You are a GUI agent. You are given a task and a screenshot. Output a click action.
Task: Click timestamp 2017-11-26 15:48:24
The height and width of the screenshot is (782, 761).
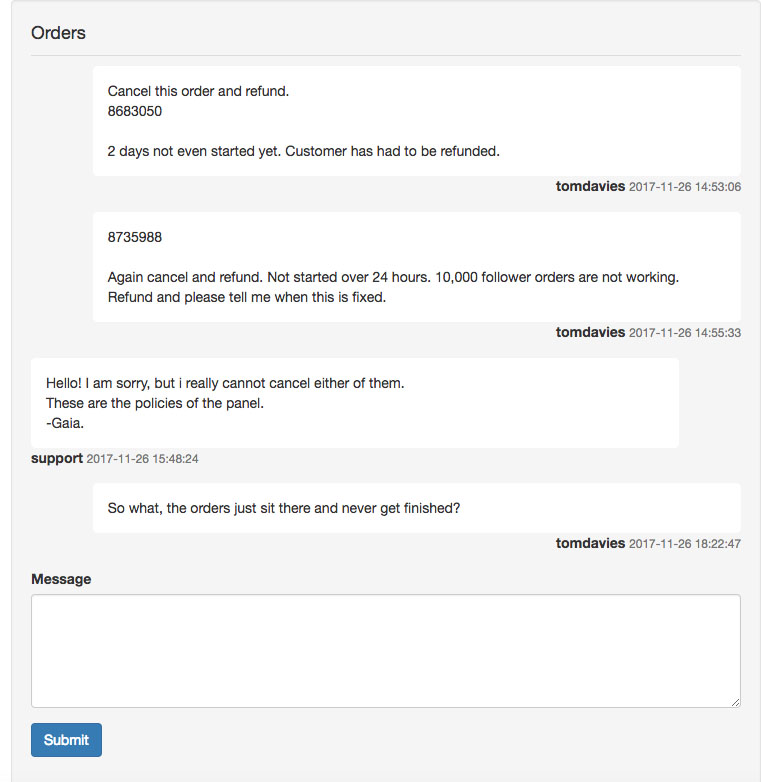143,459
